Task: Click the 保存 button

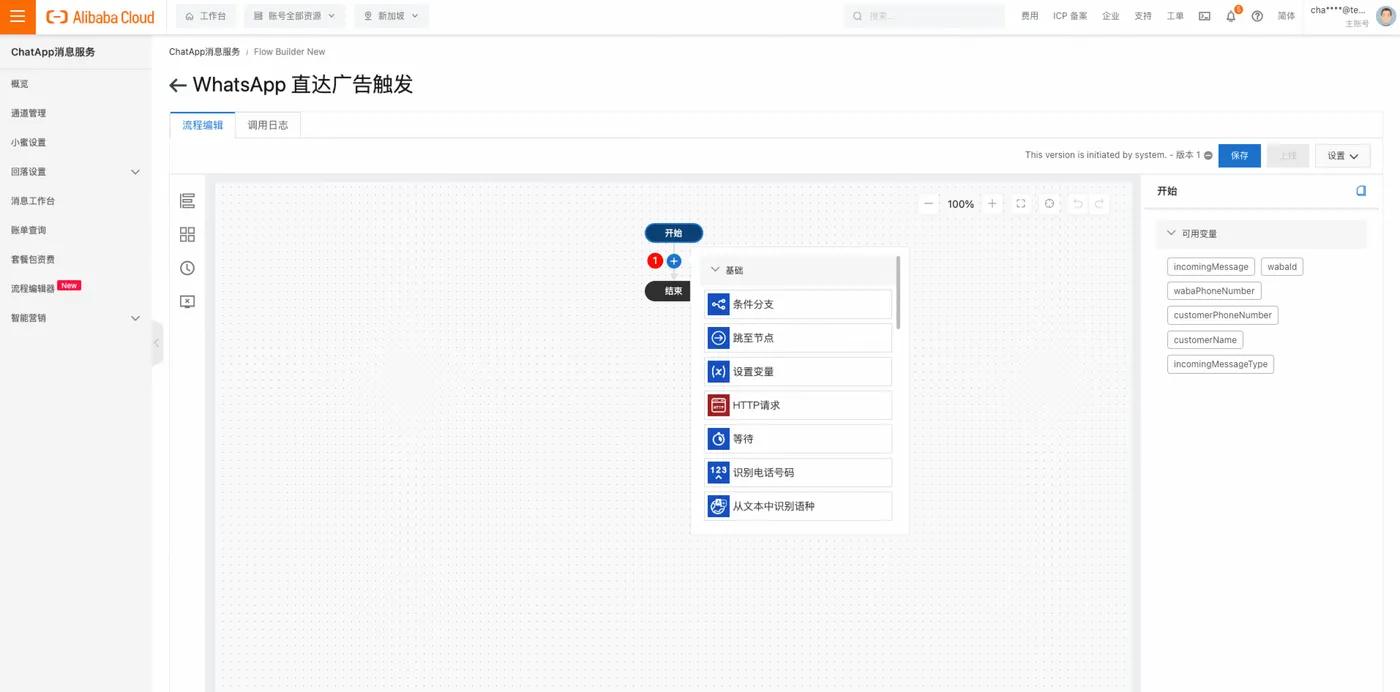Action: [1239, 156]
